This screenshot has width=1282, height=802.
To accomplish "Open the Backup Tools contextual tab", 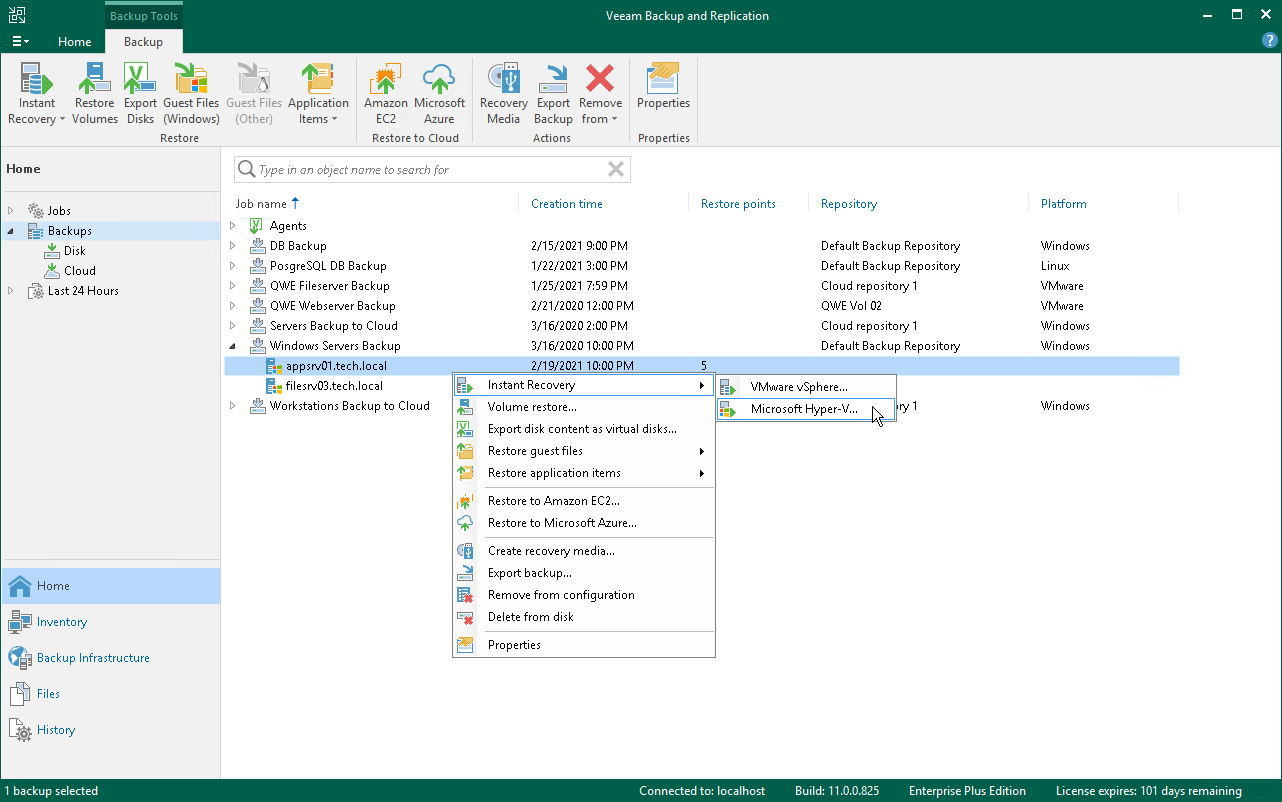I will coord(143,16).
